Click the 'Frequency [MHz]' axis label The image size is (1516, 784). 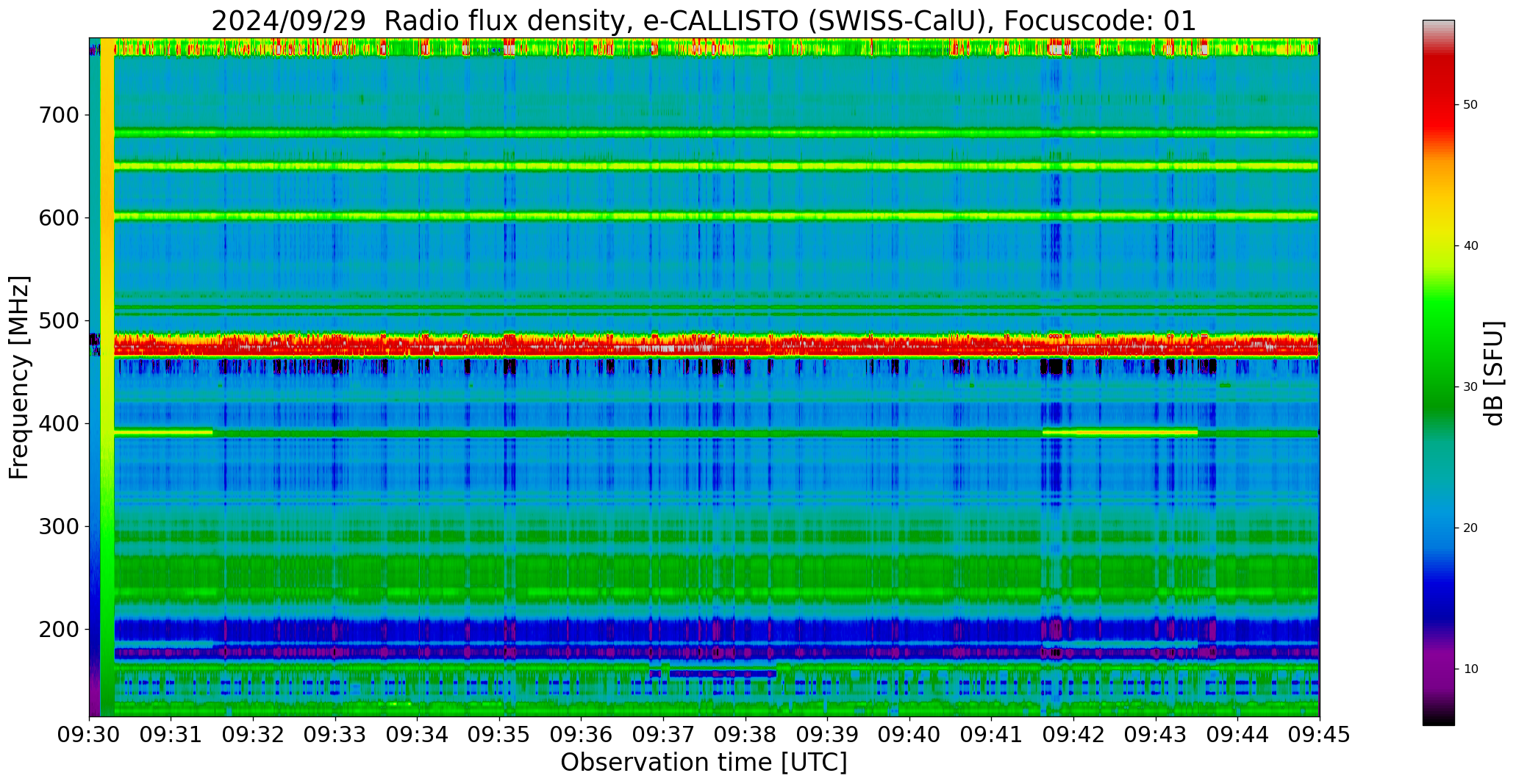click(x=18, y=378)
